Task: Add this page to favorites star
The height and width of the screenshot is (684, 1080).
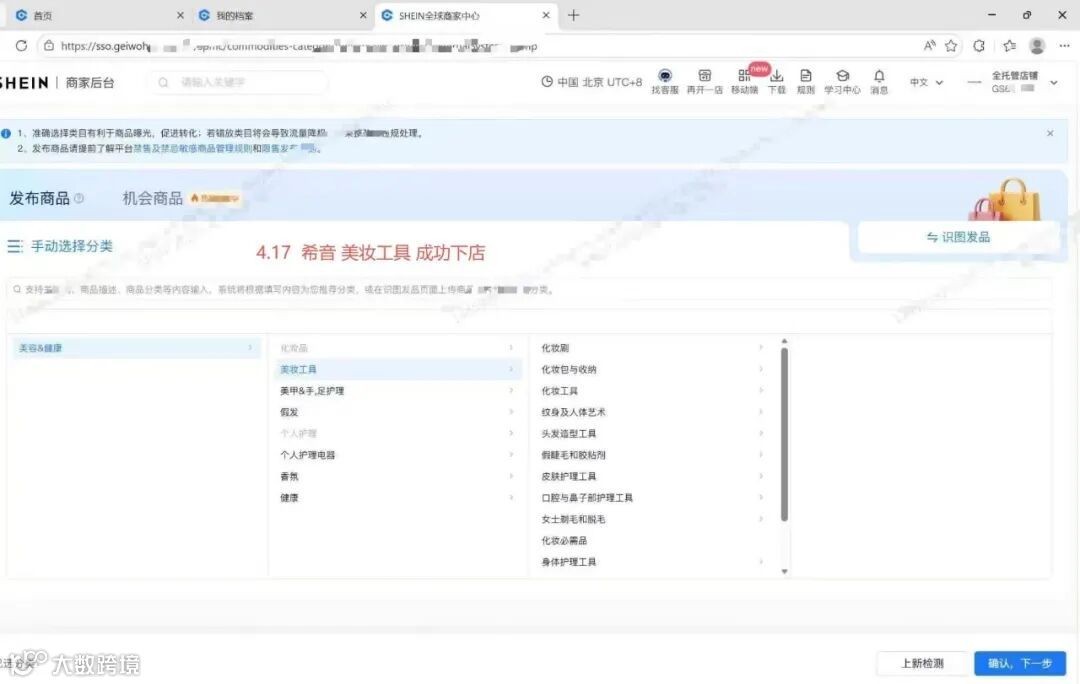Action: pyautogui.click(x=951, y=45)
